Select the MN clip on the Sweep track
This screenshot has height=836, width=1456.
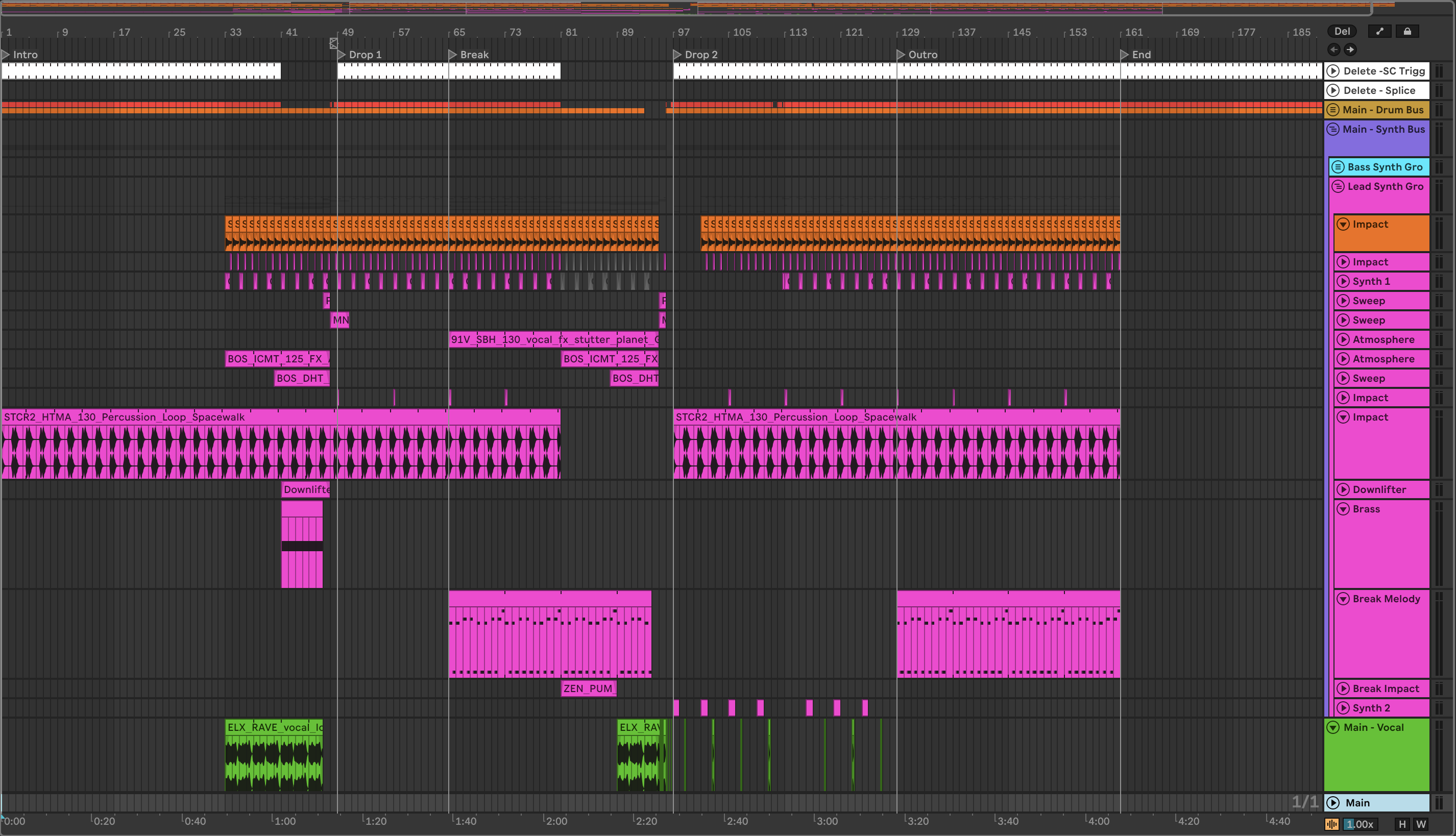340,320
